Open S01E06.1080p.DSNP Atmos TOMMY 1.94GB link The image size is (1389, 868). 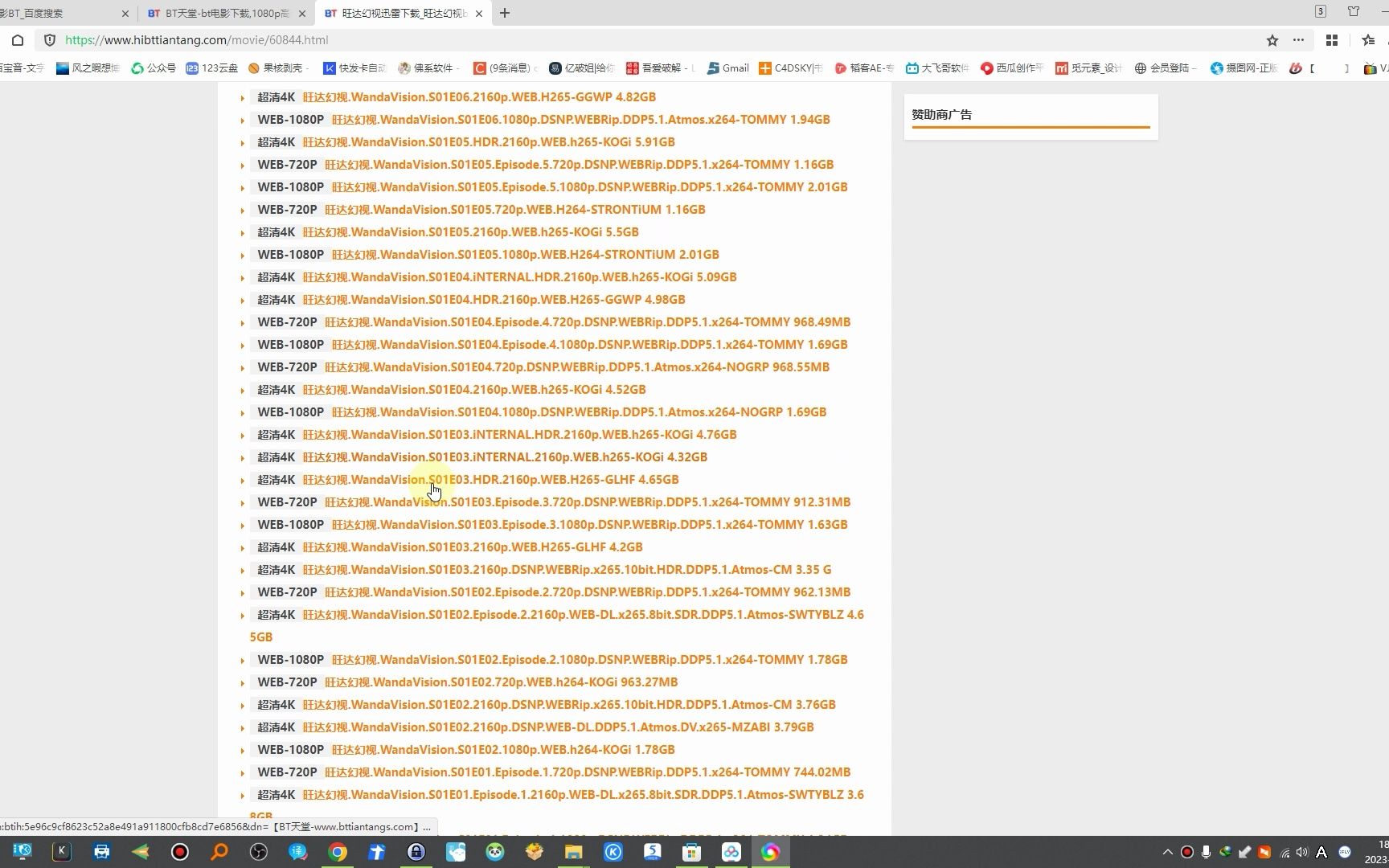coord(581,119)
